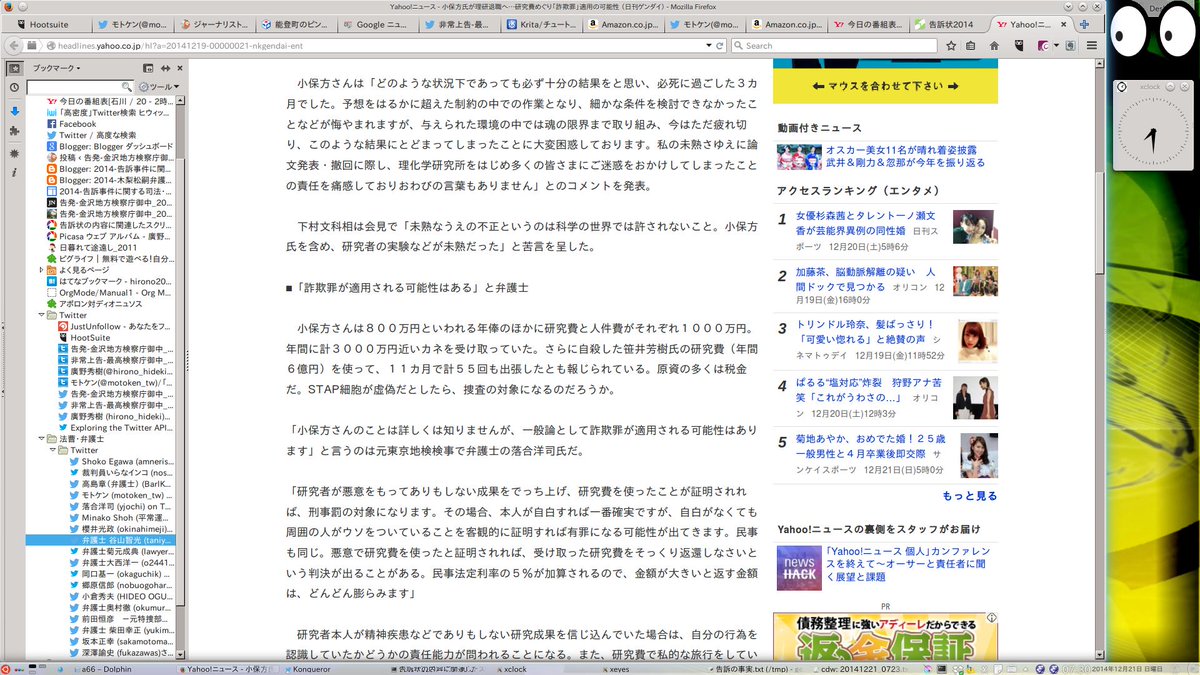
Task: Click the Firefox logo in title bar
Action: [7, 6]
